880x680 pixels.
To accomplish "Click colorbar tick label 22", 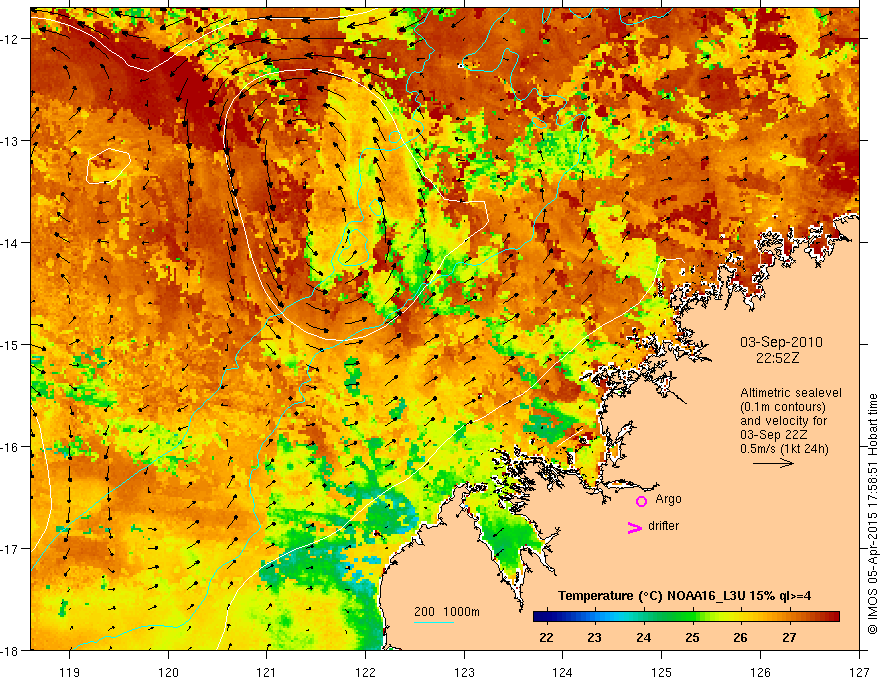I will pos(546,637).
